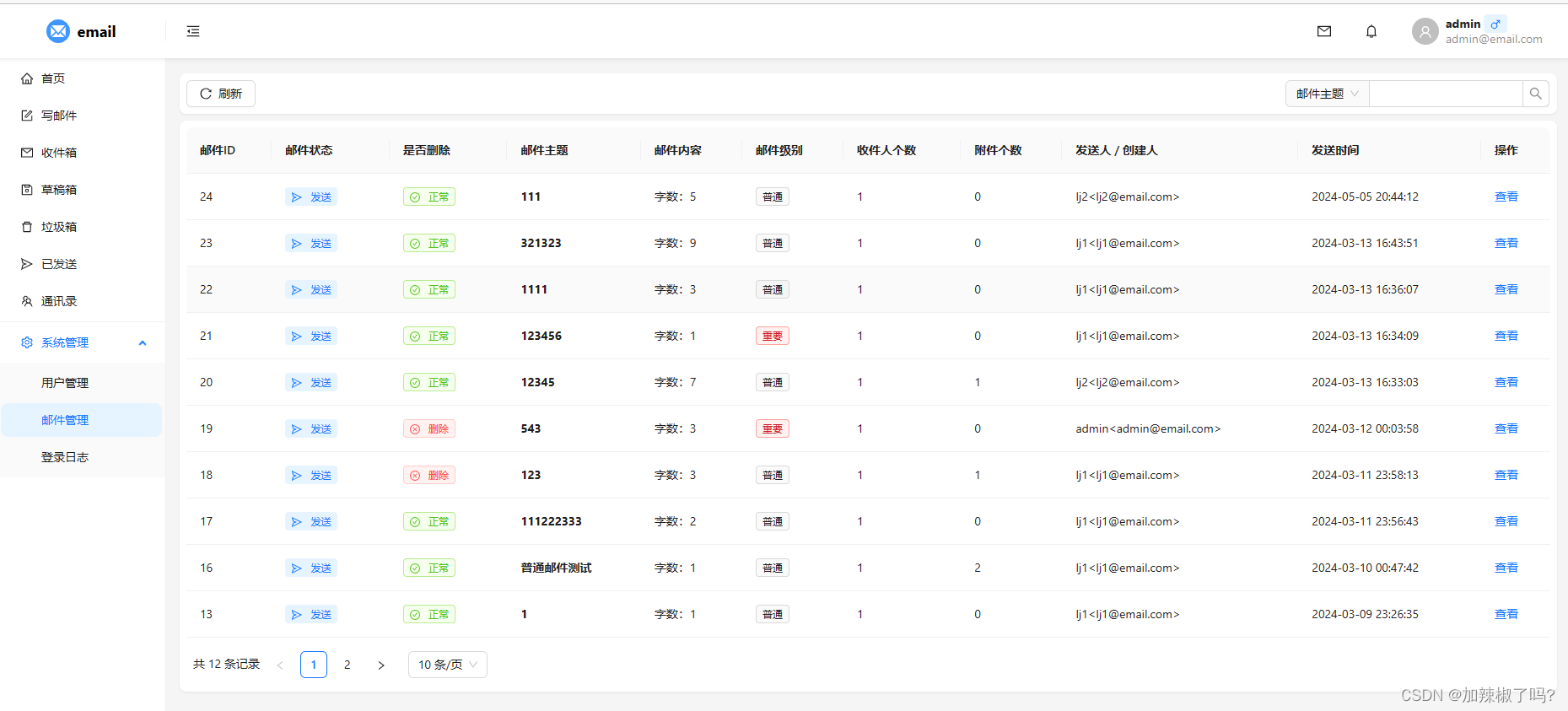
Task: Click 查看 link for mail ID 17
Action: (1506, 521)
